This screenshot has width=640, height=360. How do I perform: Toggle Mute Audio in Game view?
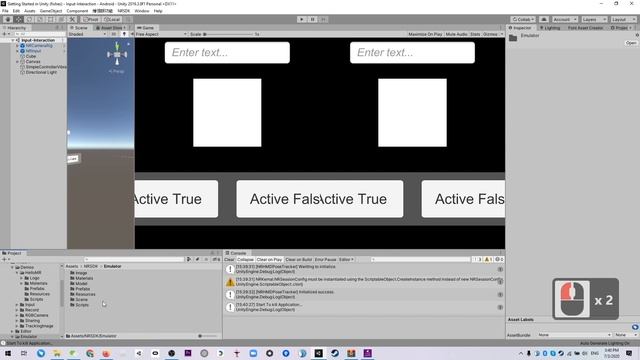tap(456, 34)
